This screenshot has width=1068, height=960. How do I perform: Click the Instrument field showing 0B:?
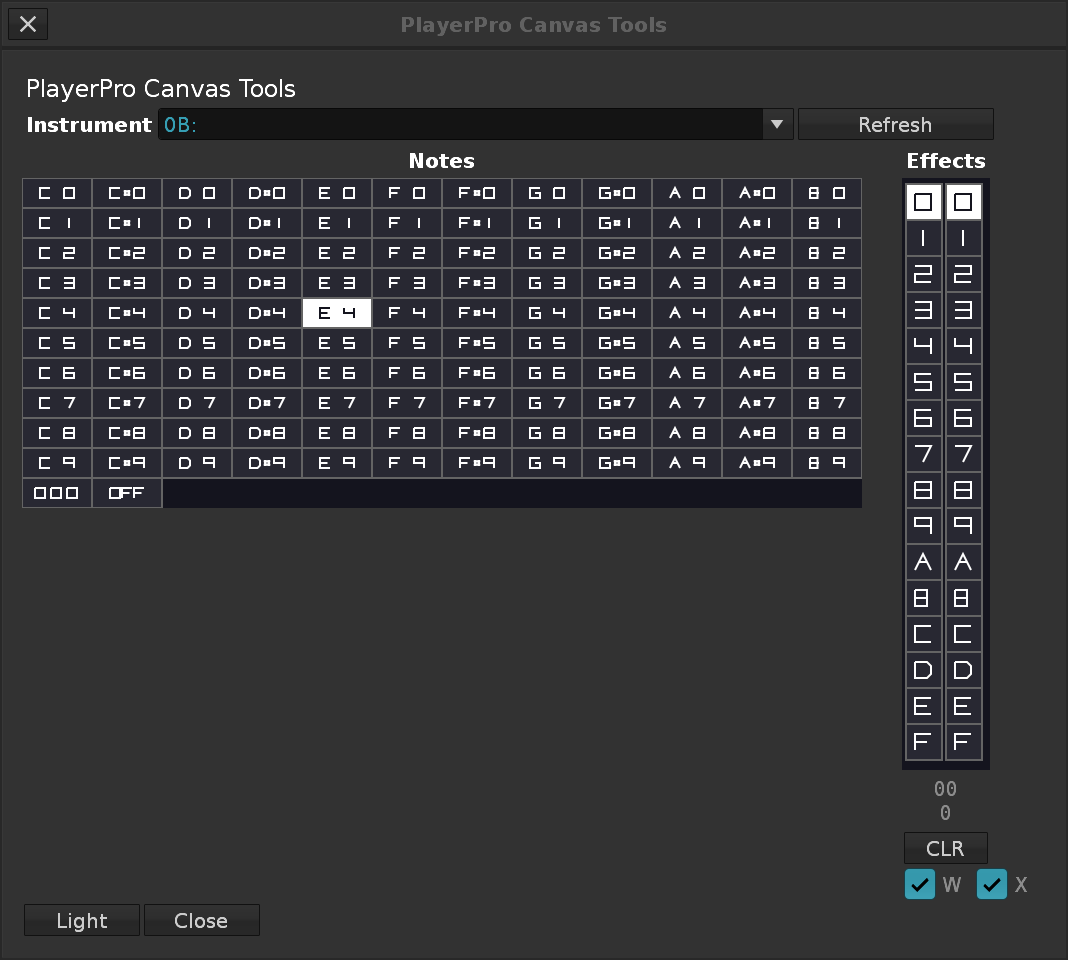[460, 125]
